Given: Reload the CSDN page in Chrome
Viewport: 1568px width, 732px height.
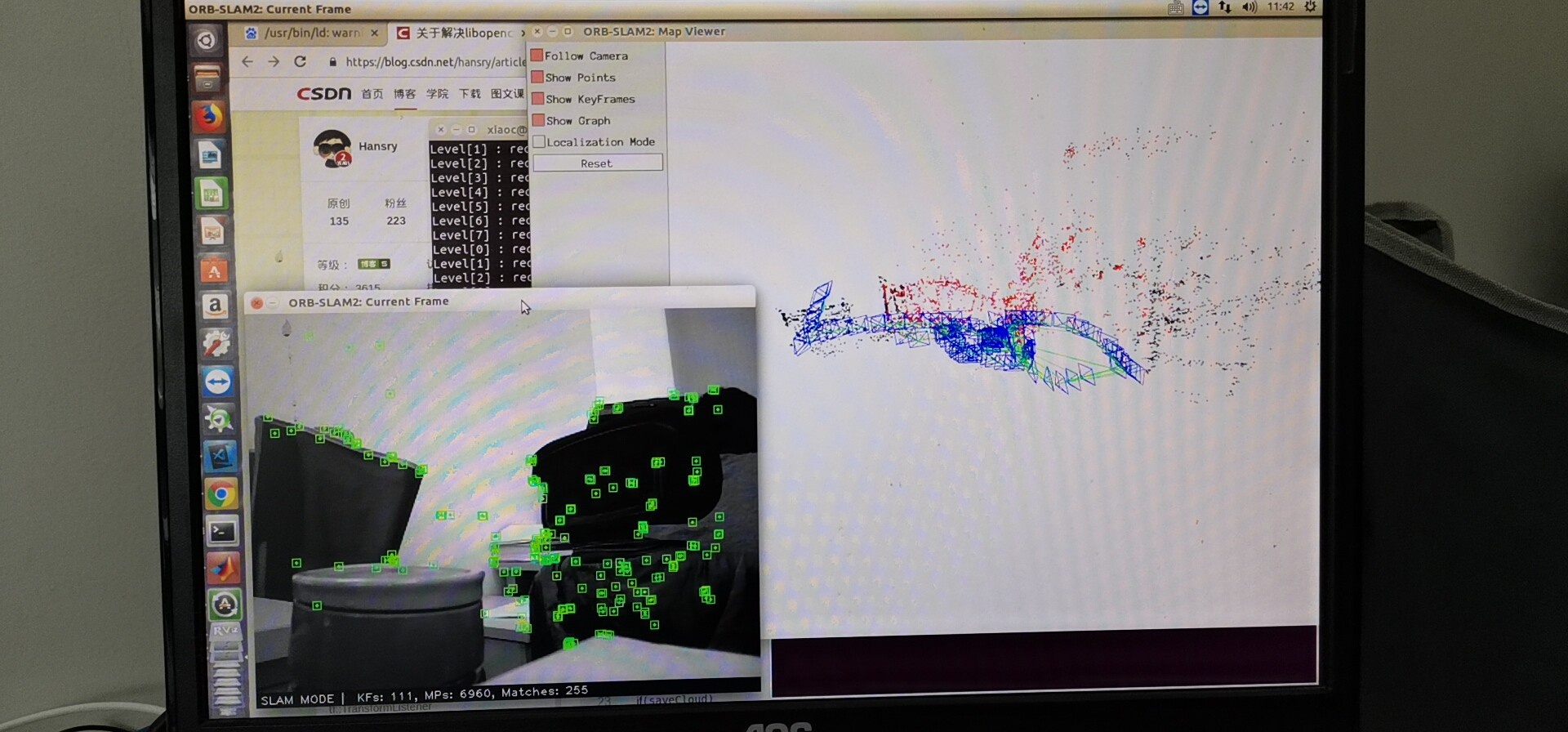Looking at the screenshot, I should click(x=300, y=62).
